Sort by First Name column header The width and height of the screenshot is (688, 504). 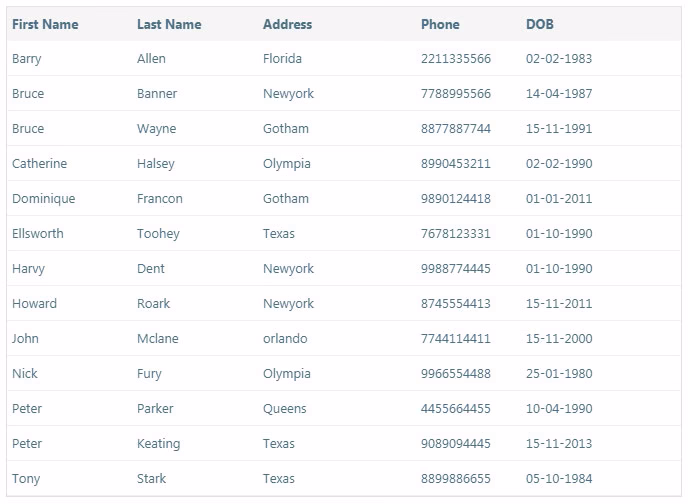coord(45,24)
